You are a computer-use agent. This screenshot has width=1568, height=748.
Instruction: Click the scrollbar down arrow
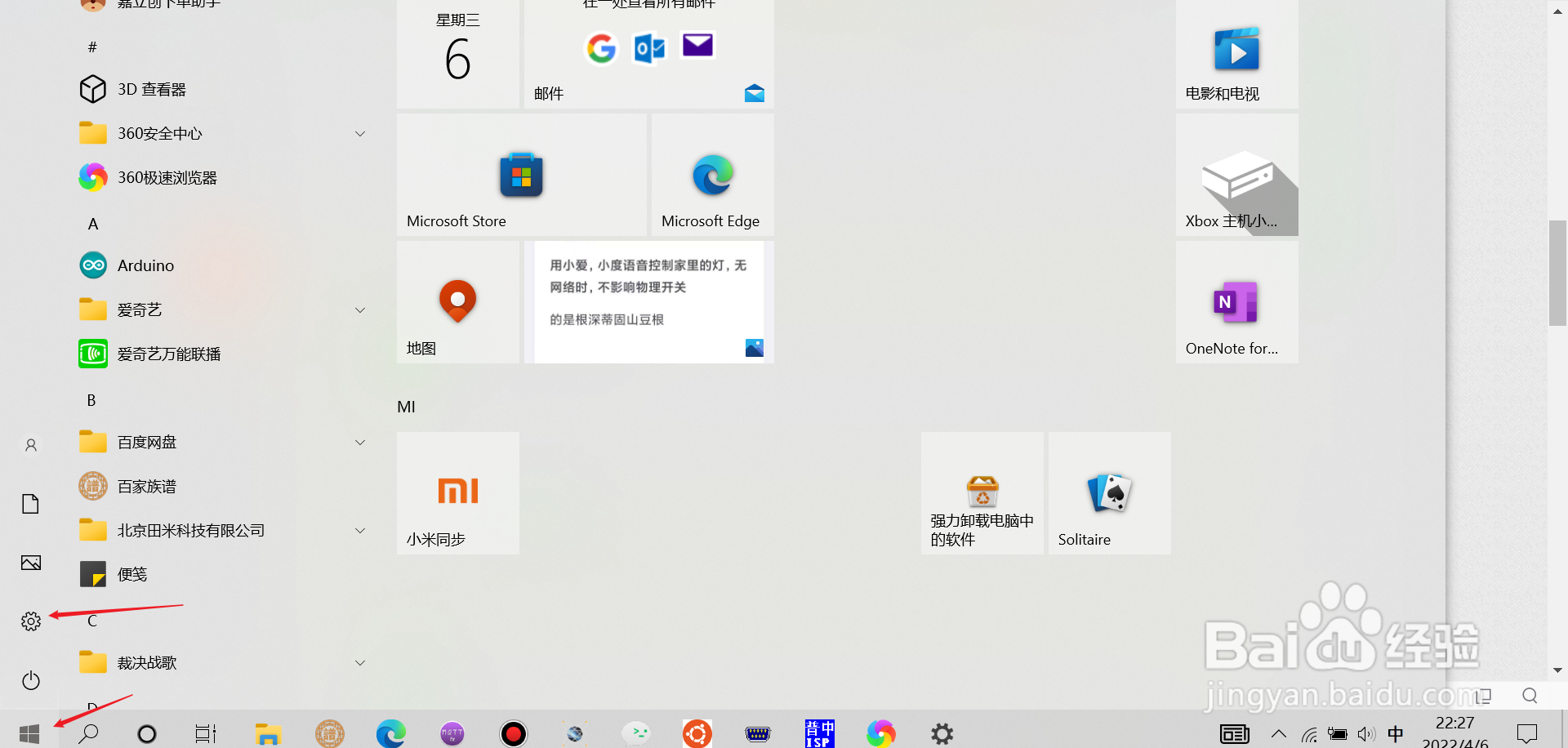click(1557, 670)
